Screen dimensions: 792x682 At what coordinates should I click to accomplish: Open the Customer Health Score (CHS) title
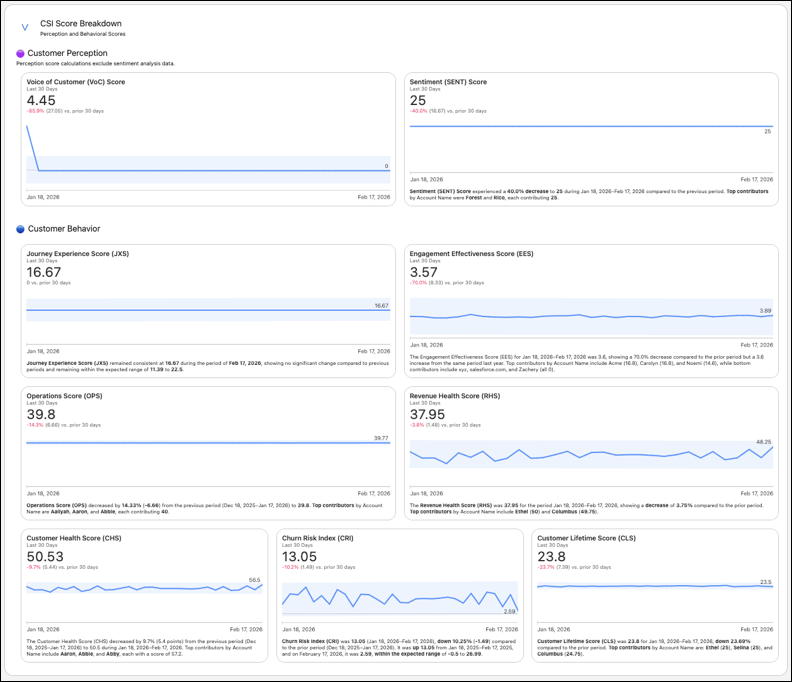click(x=74, y=538)
